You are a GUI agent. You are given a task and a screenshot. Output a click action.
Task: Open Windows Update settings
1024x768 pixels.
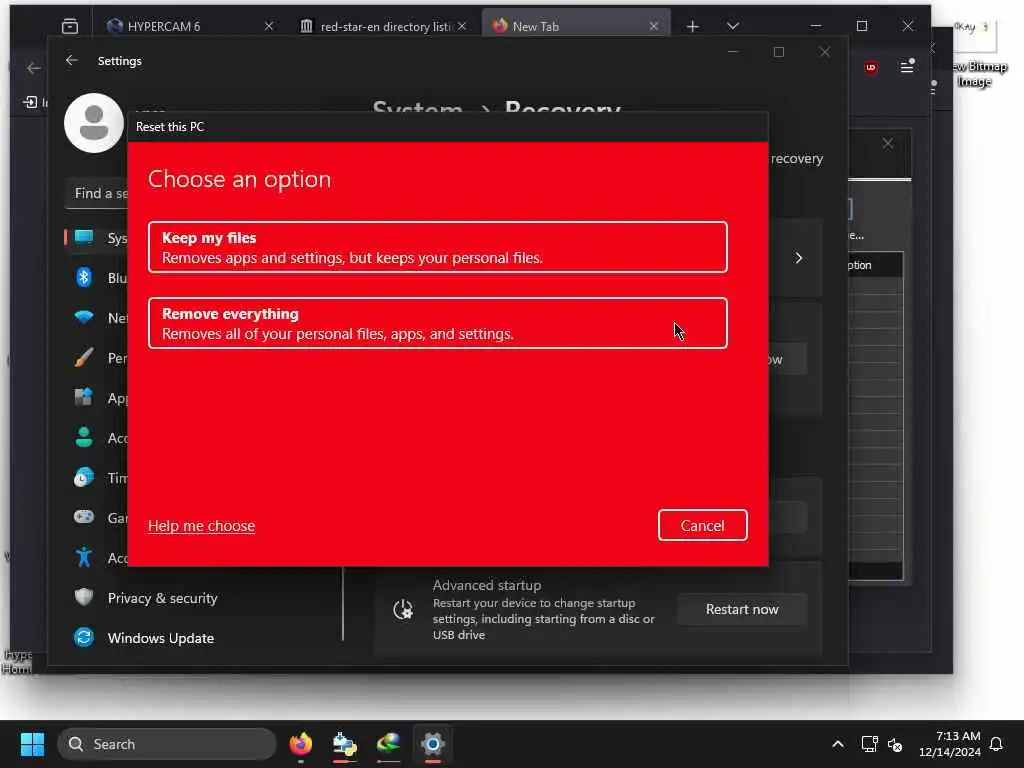(161, 638)
